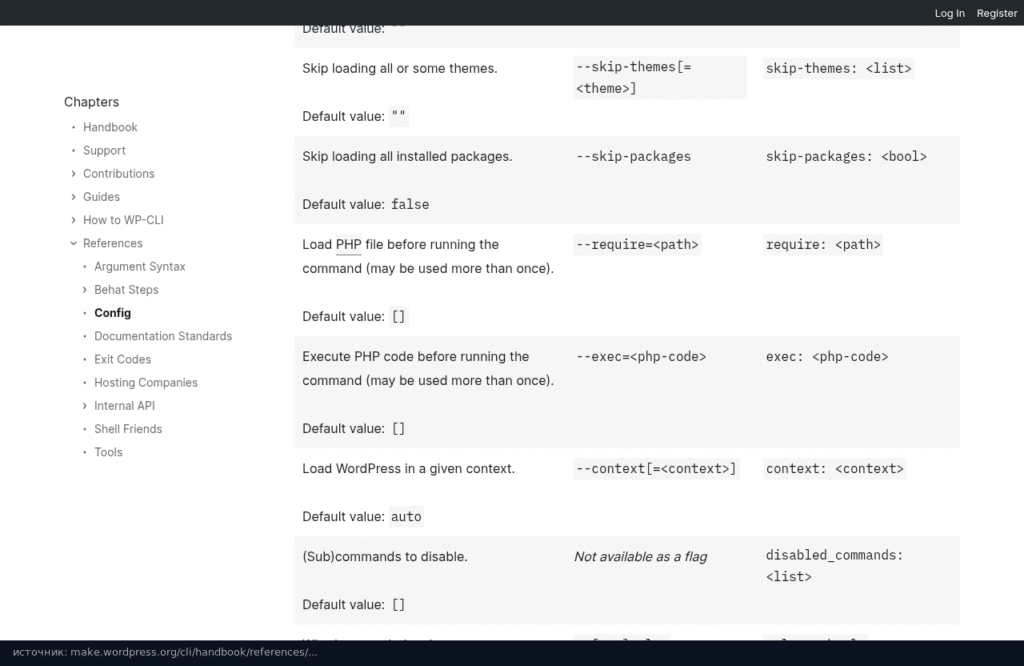Image resolution: width=1024 pixels, height=666 pixels.
Task: Open the Register link
Action: click(x=997, y=13)
